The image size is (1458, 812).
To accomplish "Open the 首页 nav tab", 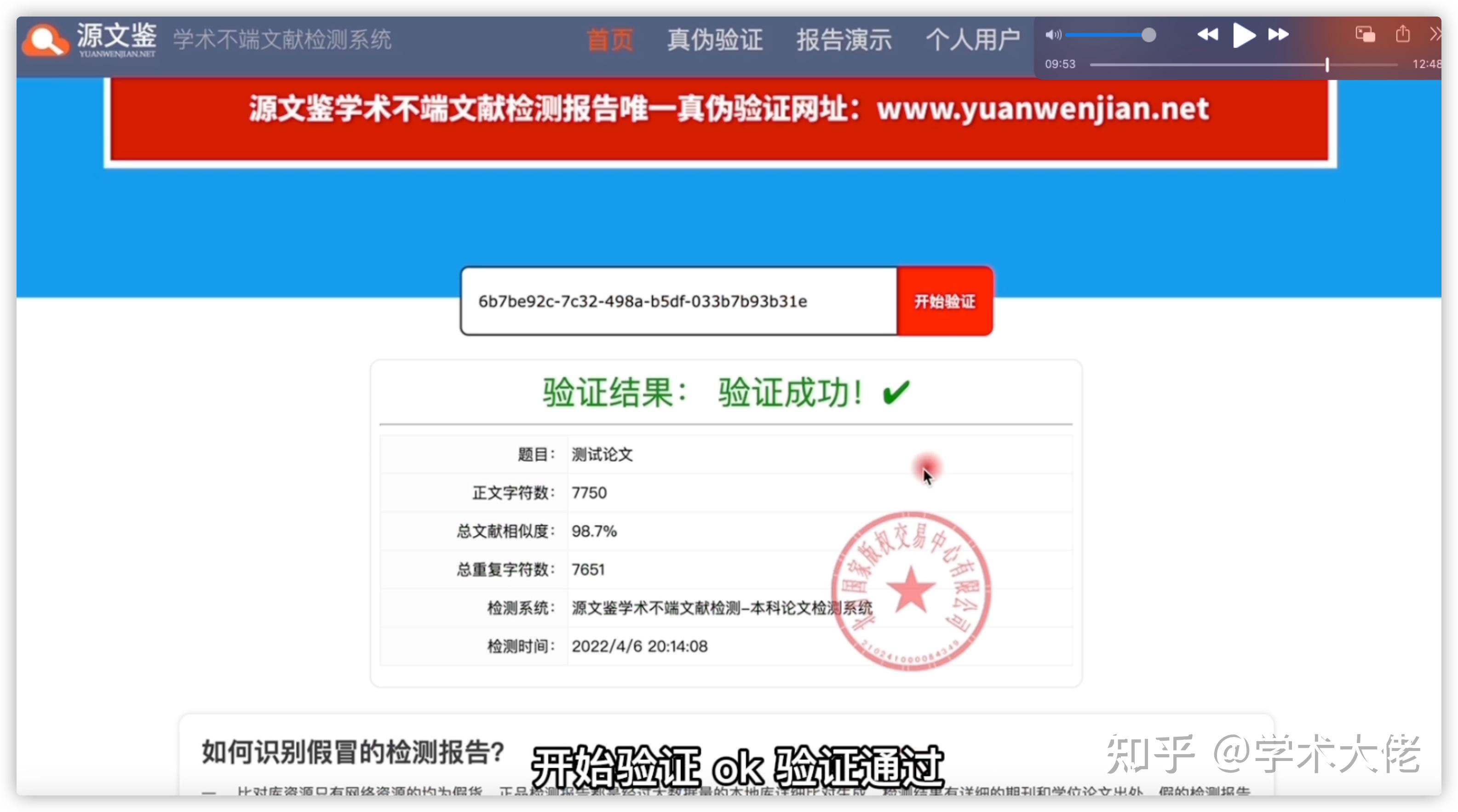I will [x=609, y=40].
